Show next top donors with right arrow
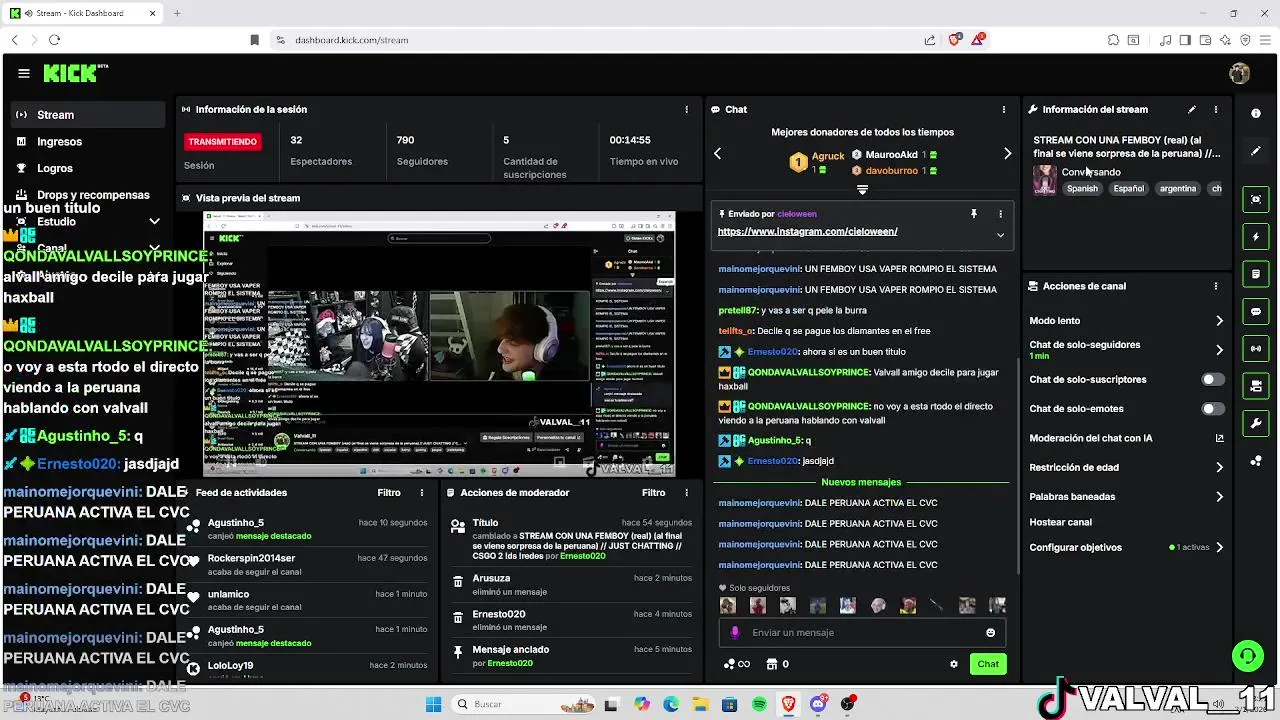The height and width of the screenshot is (720, 1280). [1007, 154]
